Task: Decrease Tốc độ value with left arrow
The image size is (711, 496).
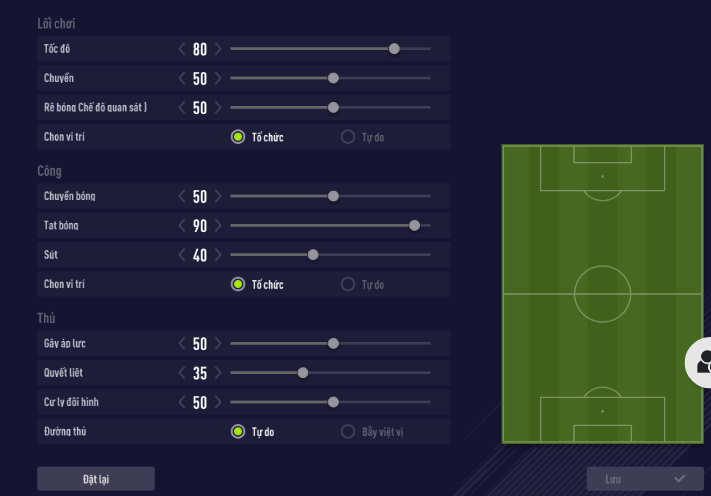Action: [182, 48]
